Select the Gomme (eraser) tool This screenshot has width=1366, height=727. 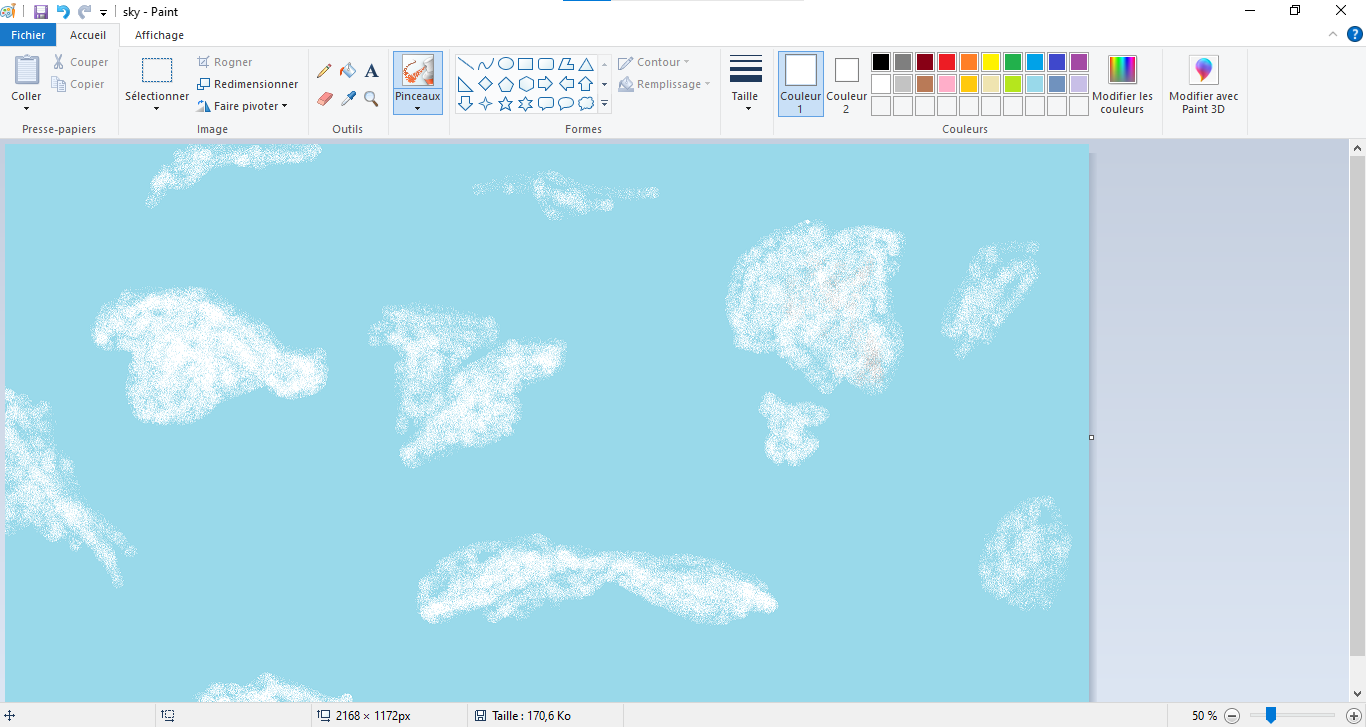click(323, 98)
